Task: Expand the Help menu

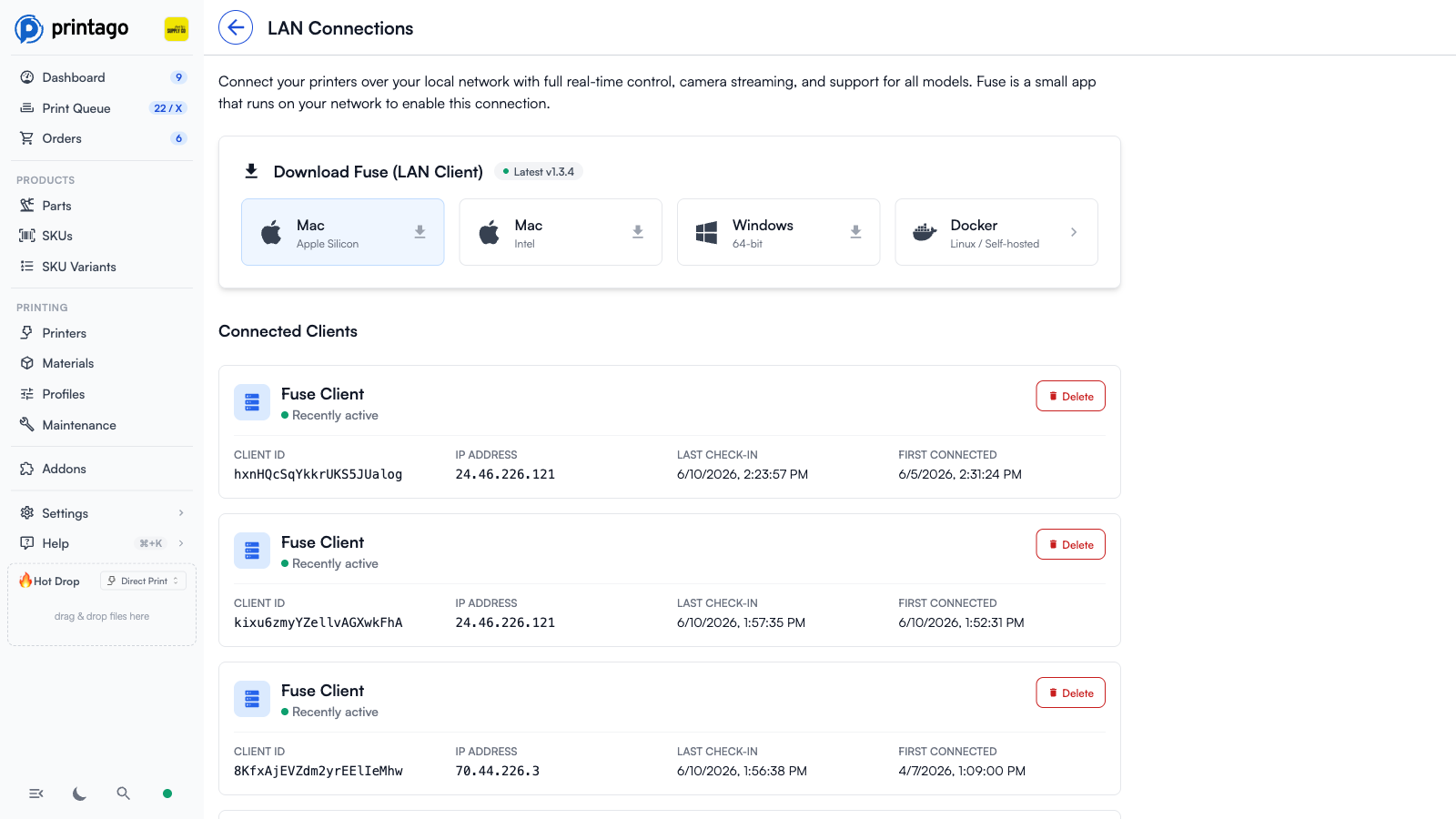Action: [x=102, y=543]
